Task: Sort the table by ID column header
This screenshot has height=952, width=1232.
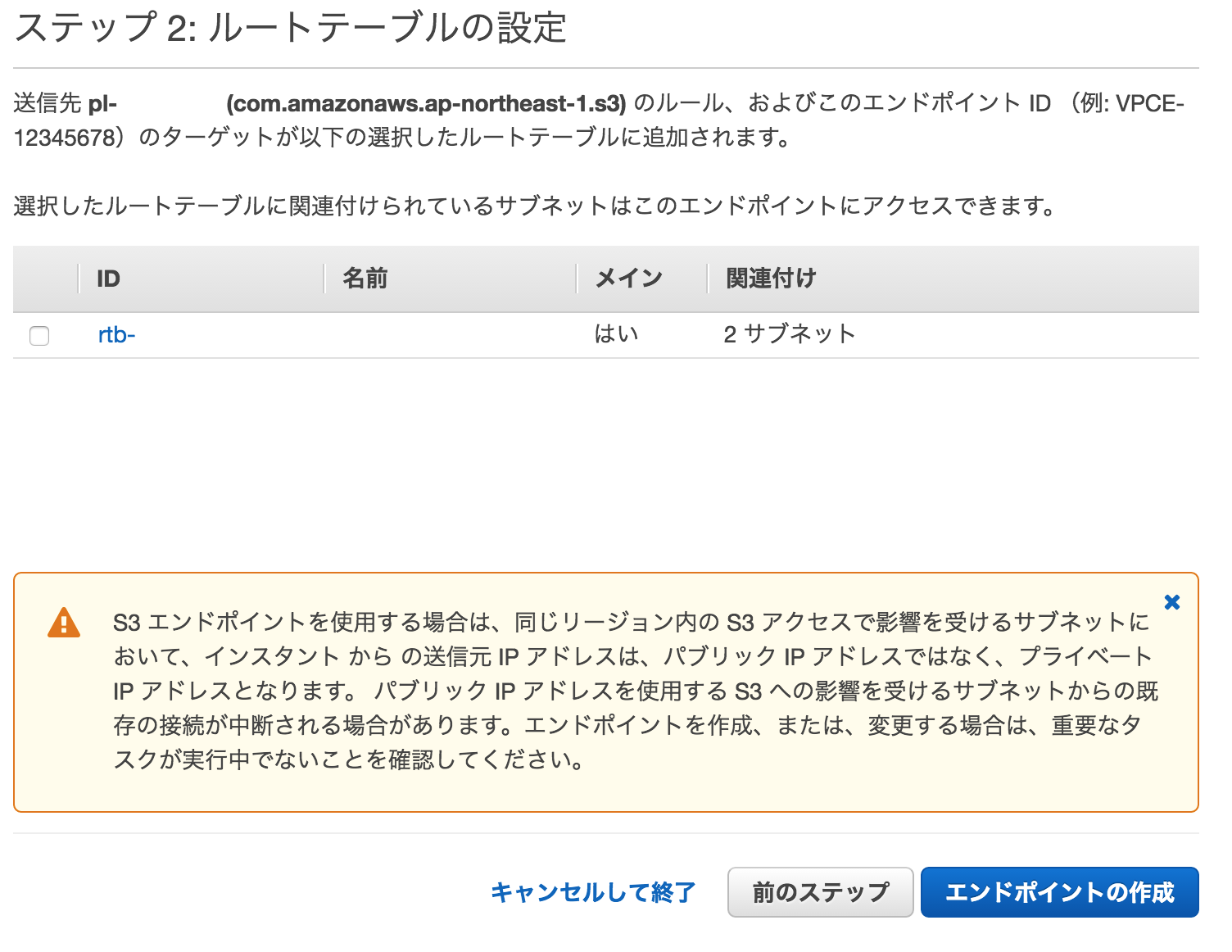Action: (x=108, y=279)
